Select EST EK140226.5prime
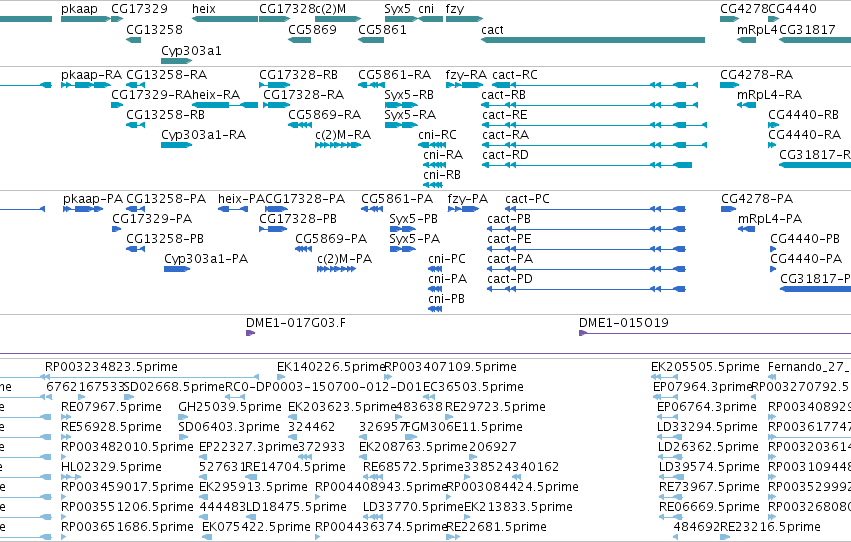Viewport: 851px width, 542px height. tap(330, 367)
